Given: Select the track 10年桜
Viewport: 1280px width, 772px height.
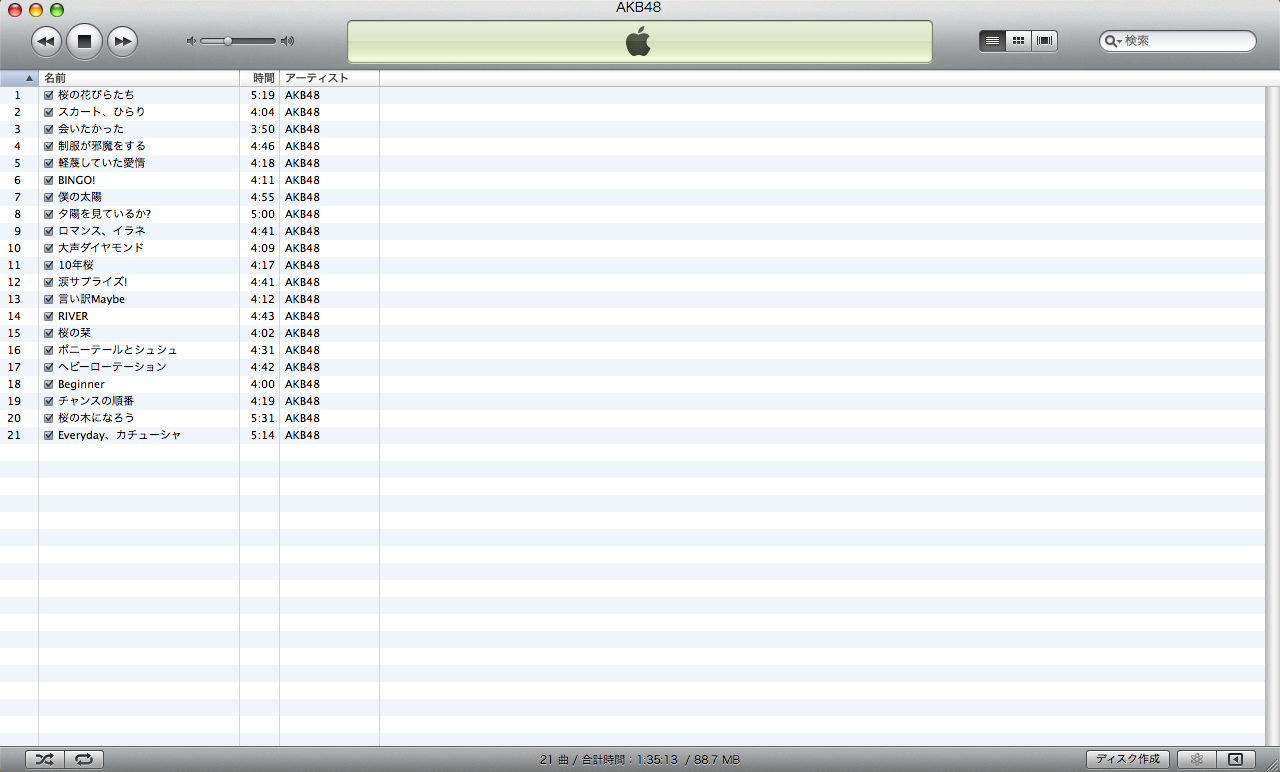Looking at the screenshot, I should 75,265.
